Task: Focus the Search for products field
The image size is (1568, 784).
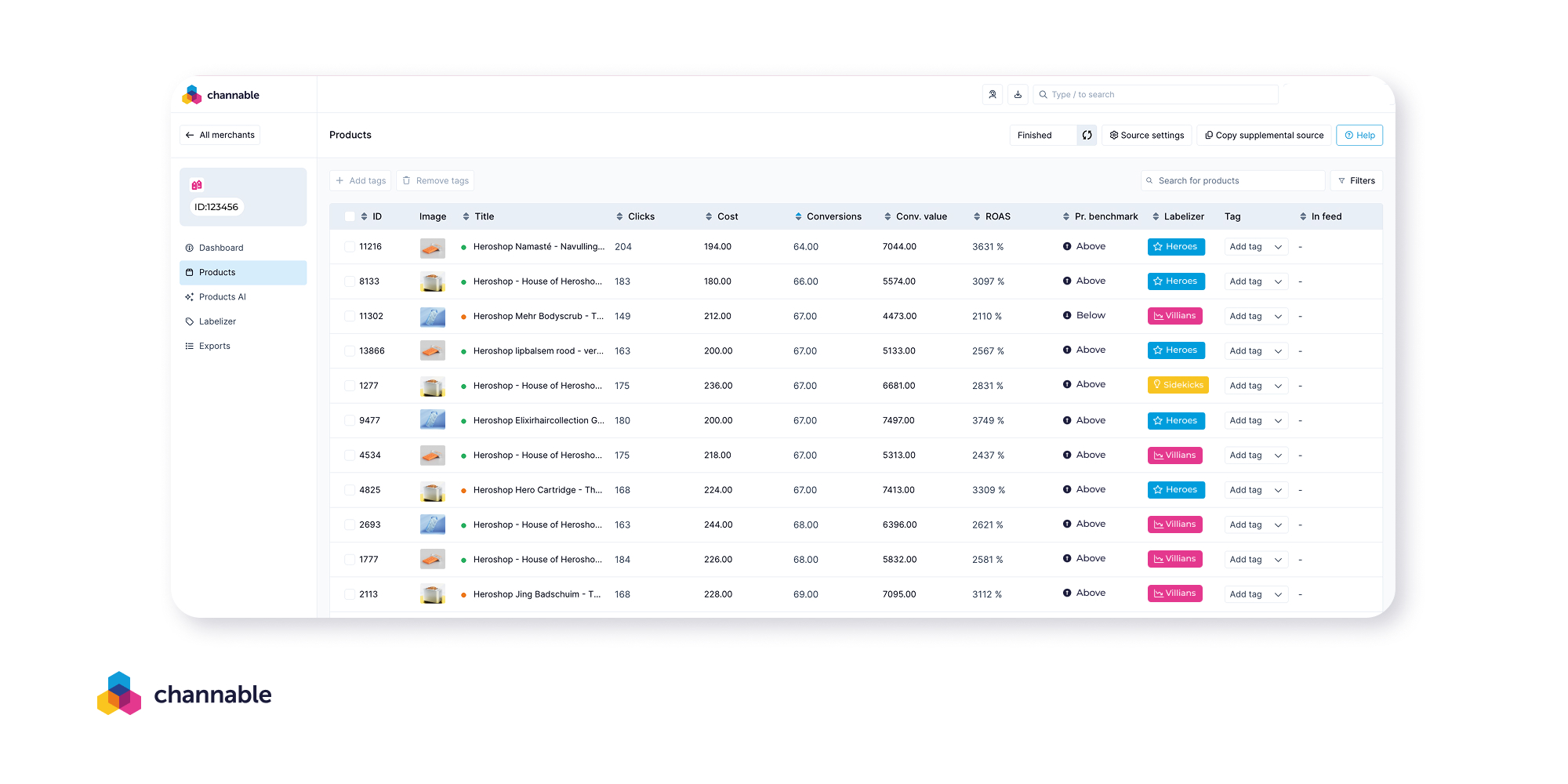Action: [1232, 180]
